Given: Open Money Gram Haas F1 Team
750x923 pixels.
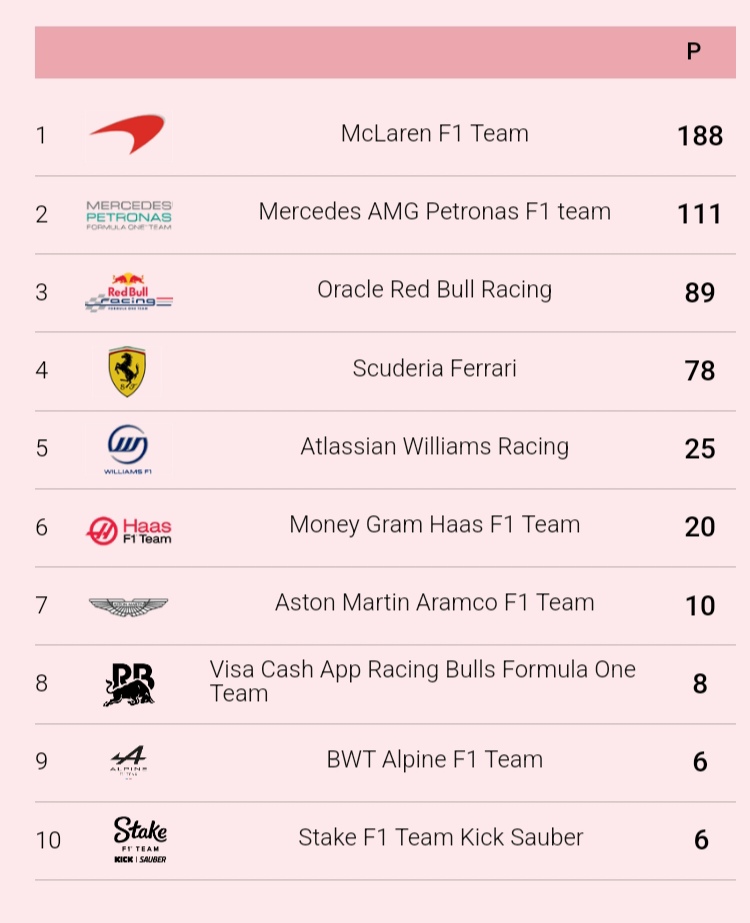Looking at the screenshot, I should [434, 524].
